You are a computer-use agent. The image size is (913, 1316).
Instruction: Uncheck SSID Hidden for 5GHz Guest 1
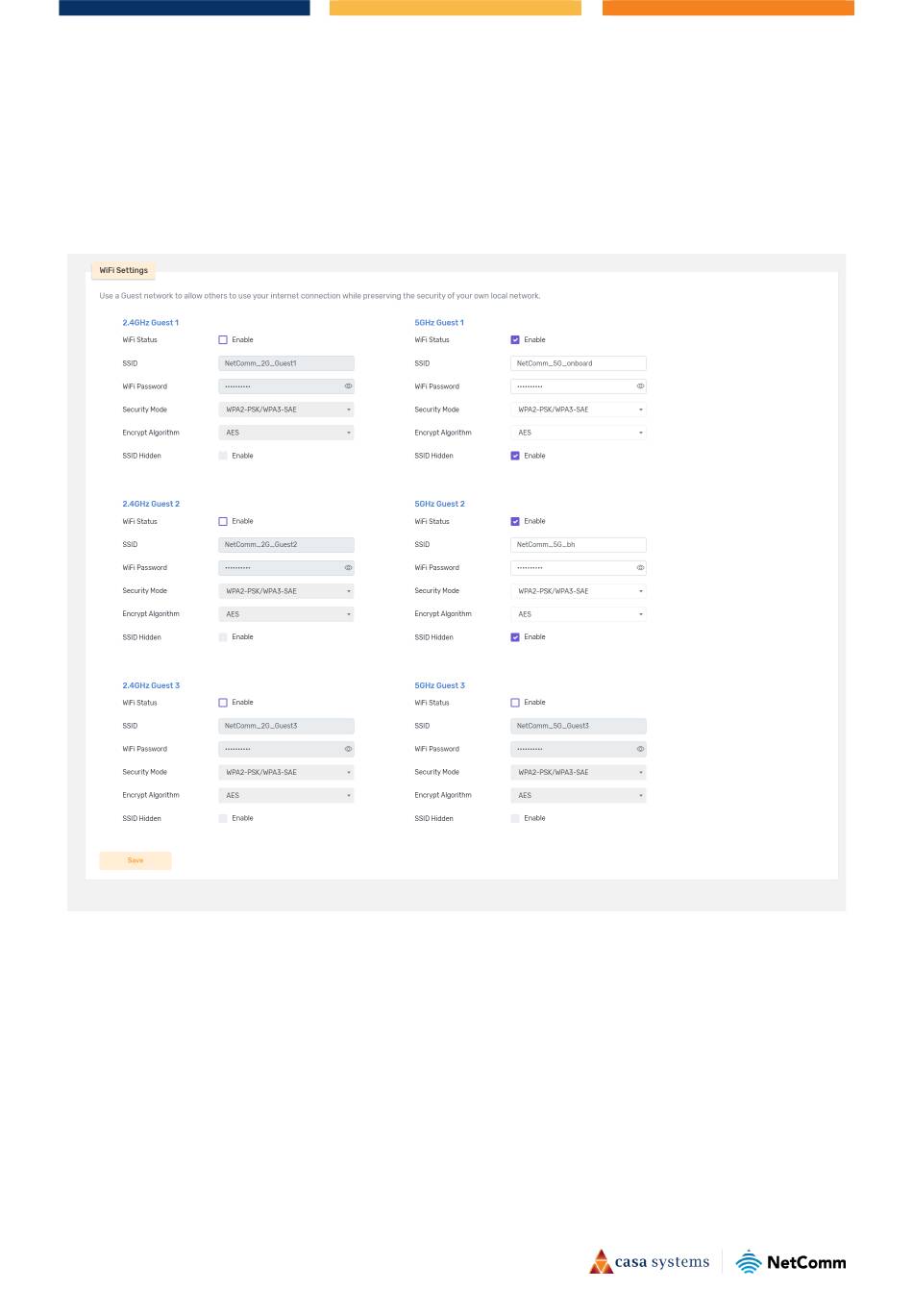point(515,456)
